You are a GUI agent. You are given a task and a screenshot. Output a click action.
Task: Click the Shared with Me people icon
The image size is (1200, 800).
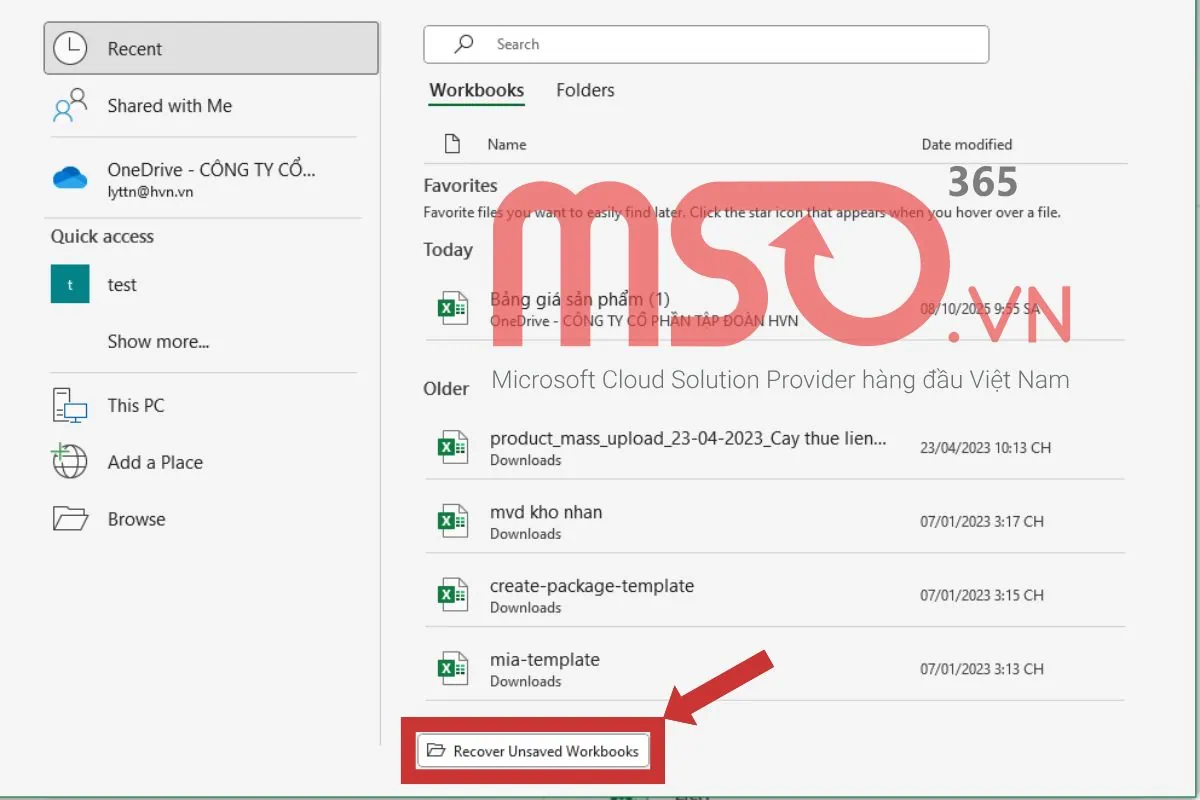point(70,106)
